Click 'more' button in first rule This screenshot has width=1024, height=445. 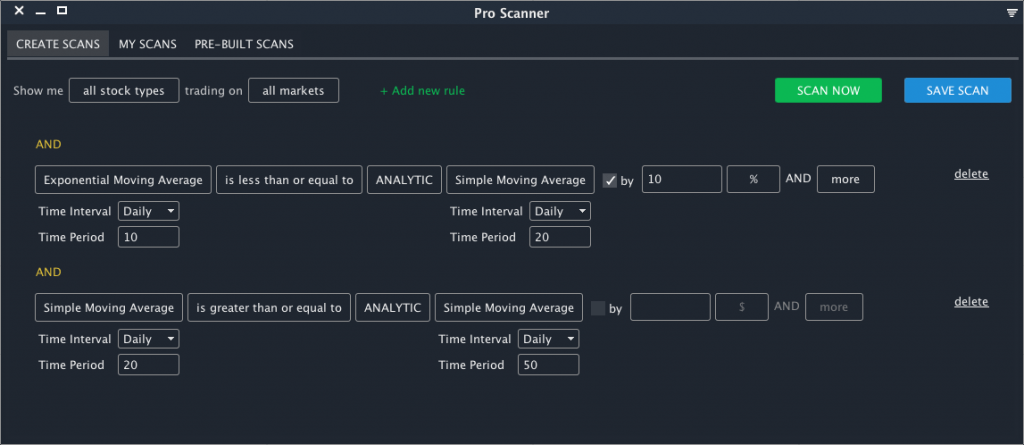pyautogui.click(x=846, y=180)
